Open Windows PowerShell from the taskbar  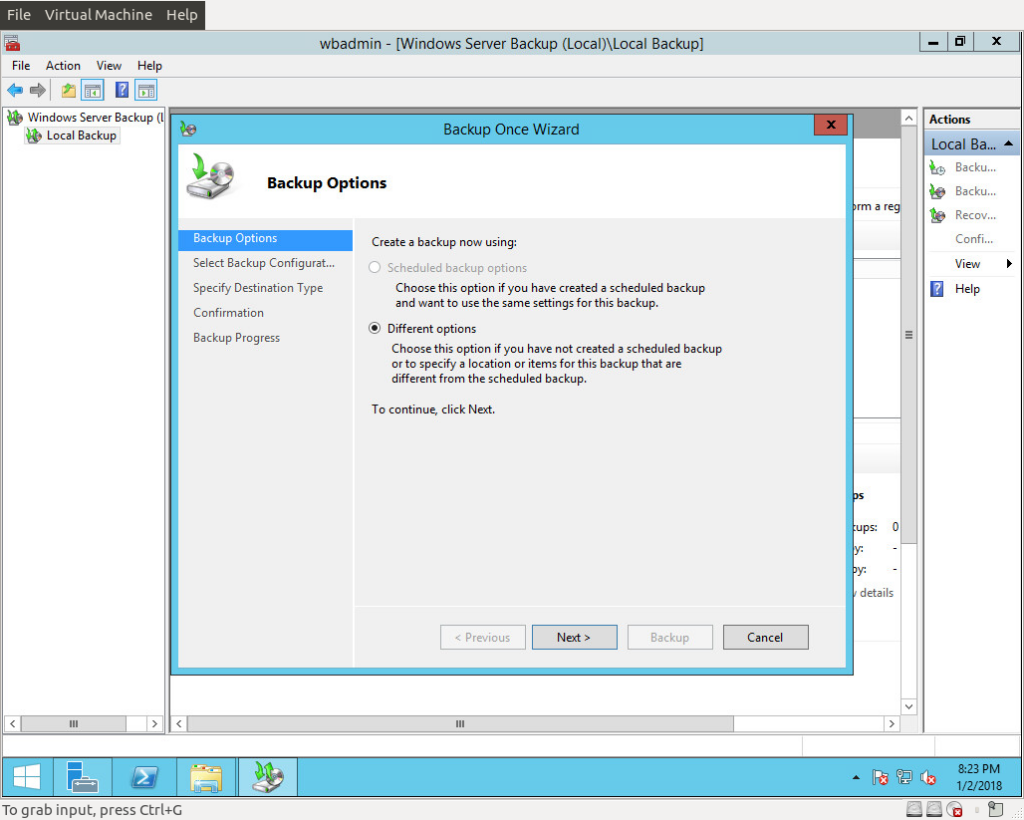[x=144, y=777]
